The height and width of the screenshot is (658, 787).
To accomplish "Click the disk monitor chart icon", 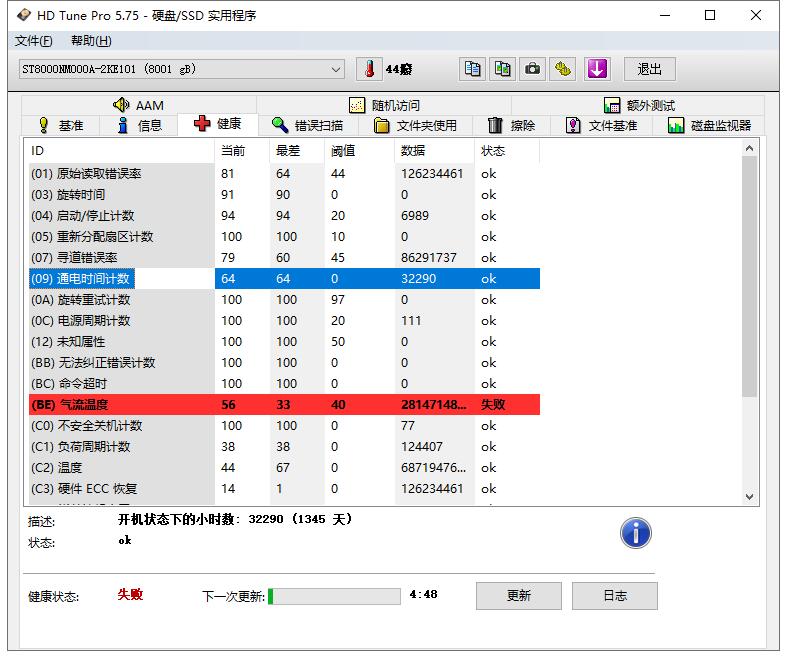I will click(x=676, y=125).
